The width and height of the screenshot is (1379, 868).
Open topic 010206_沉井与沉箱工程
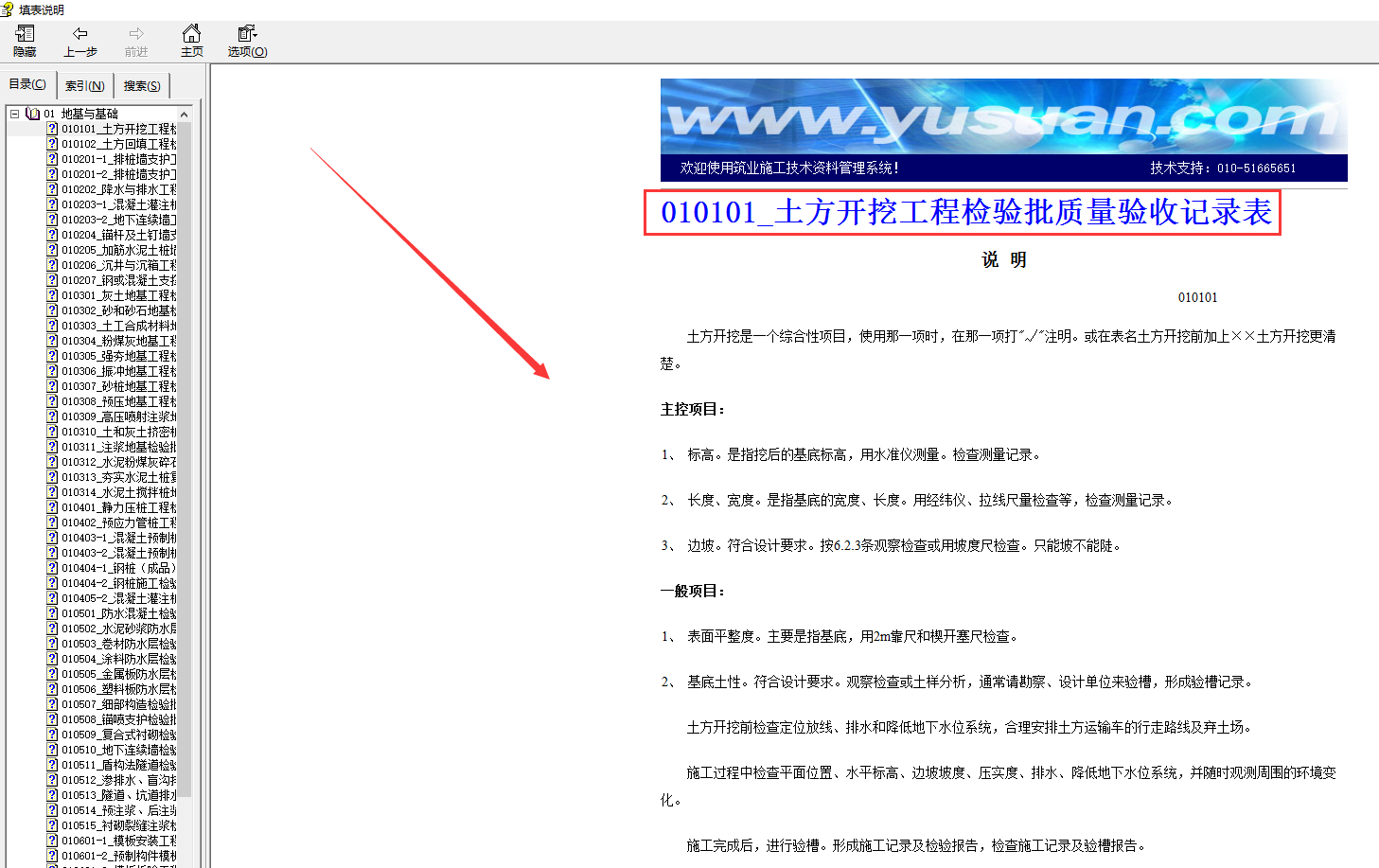[x=119, y=265]
